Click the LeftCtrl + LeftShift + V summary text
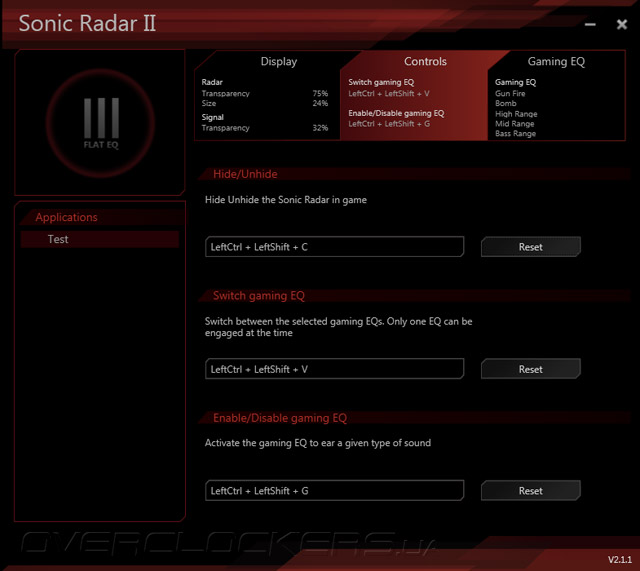 coord(389,93)
